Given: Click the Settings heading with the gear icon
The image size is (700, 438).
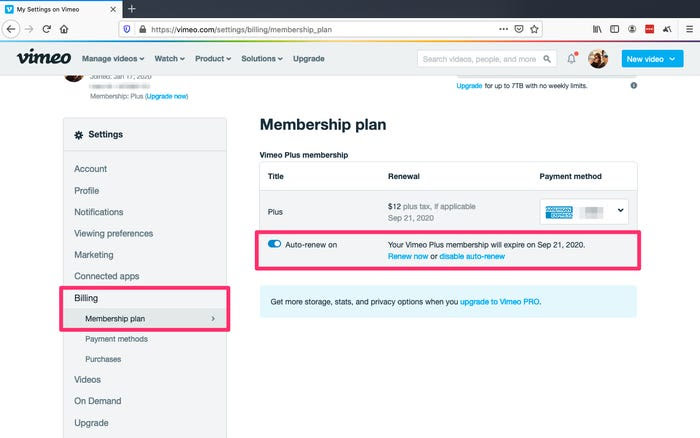Looking at the screenshot, I should pos(99,134).
